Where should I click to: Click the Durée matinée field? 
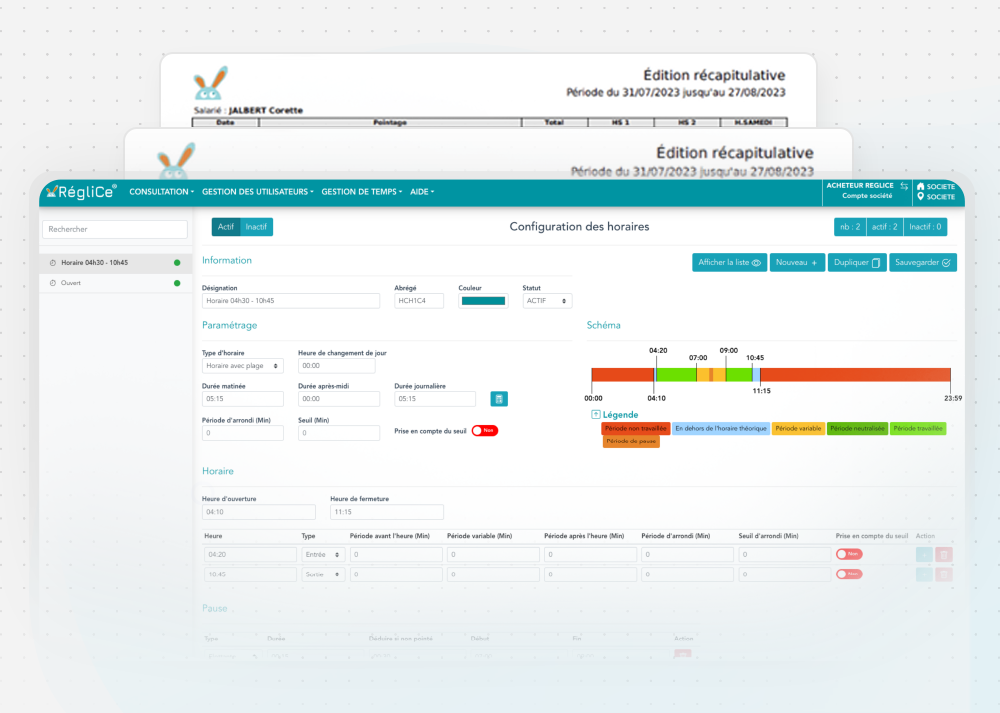(x=242, y=399)
